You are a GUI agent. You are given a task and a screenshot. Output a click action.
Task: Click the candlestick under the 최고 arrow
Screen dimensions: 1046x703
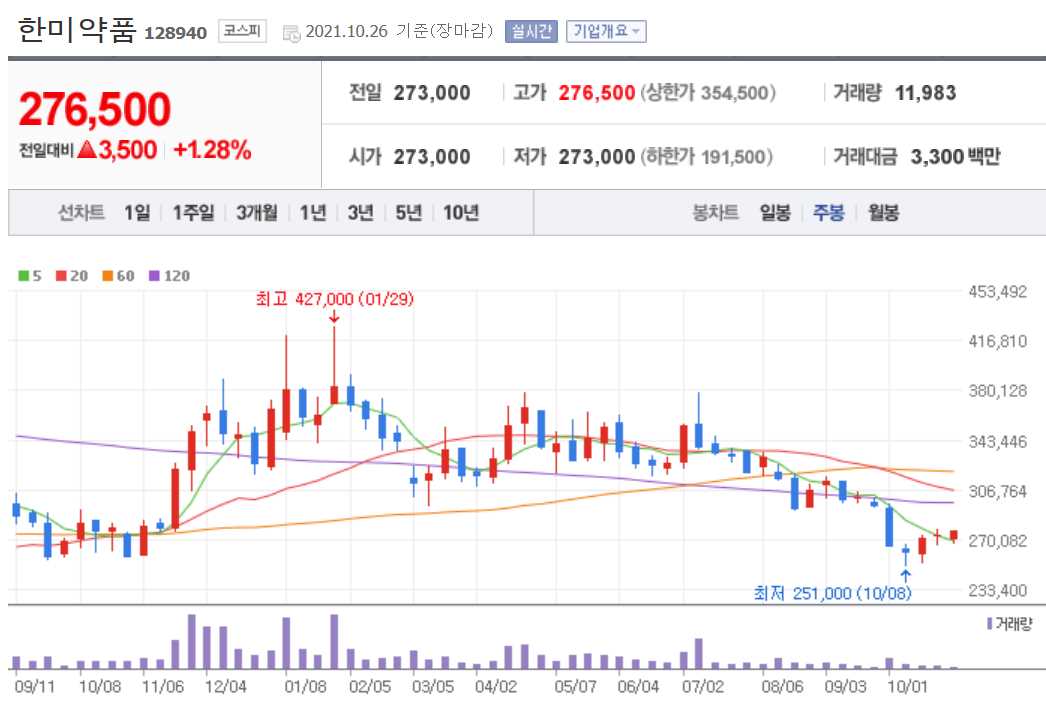334,365
